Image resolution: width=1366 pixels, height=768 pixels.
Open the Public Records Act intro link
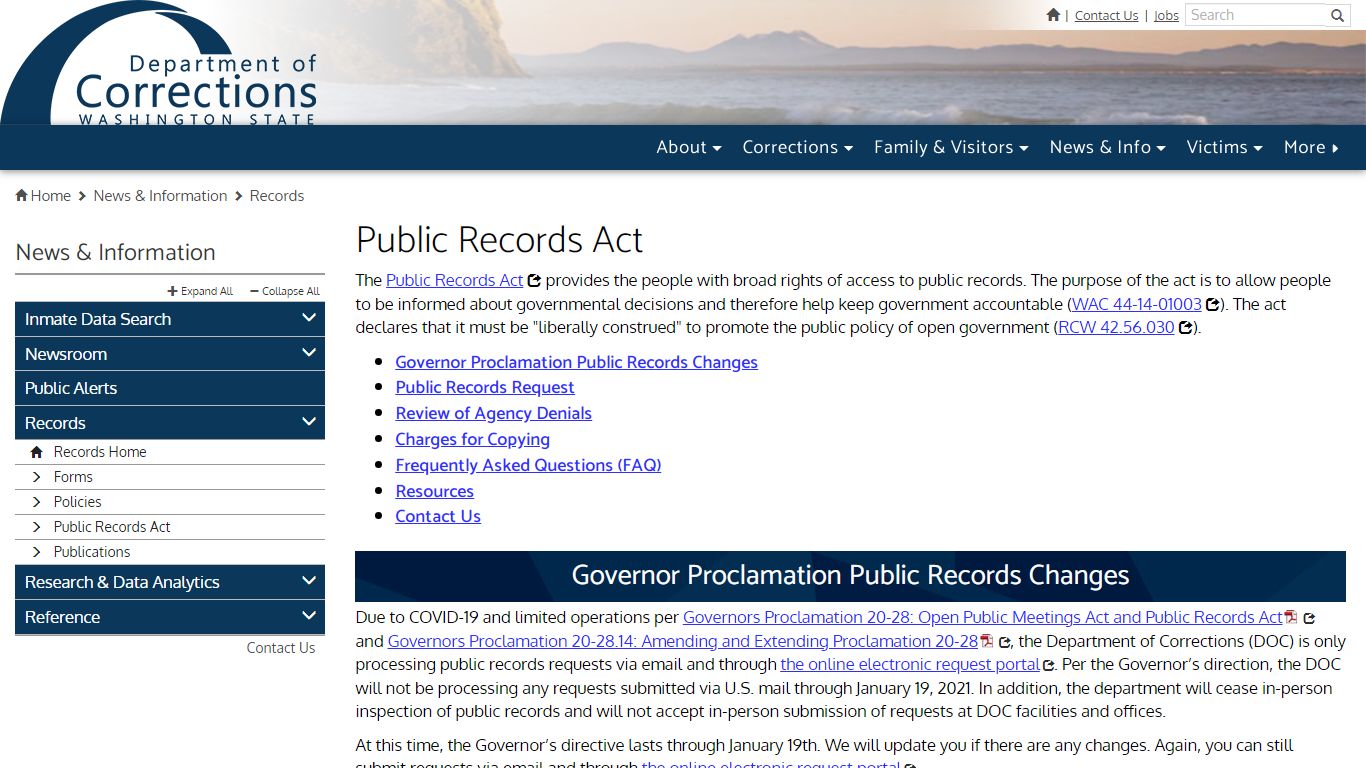[454, 281]
